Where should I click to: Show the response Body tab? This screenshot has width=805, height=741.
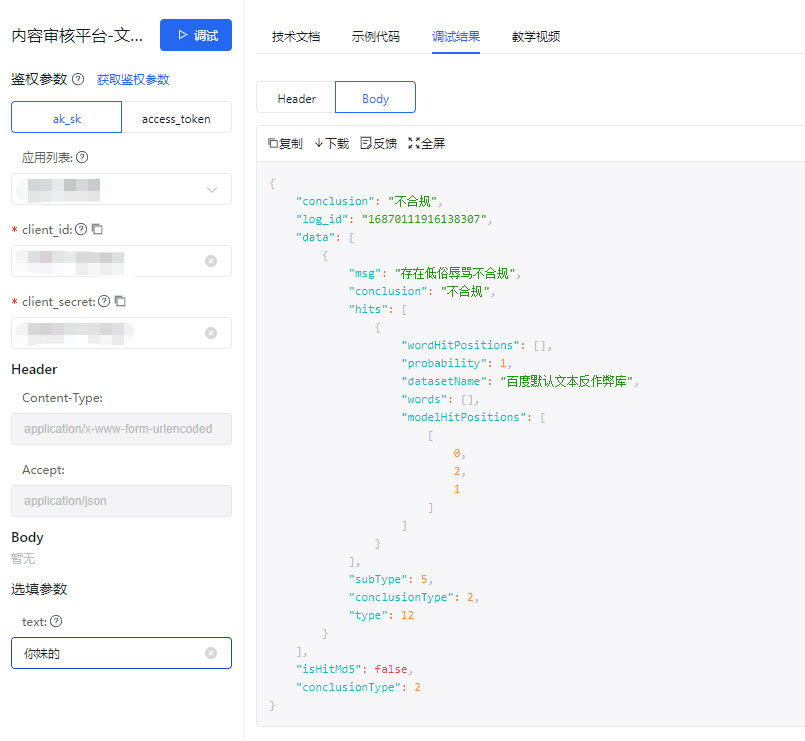(375, 98)
